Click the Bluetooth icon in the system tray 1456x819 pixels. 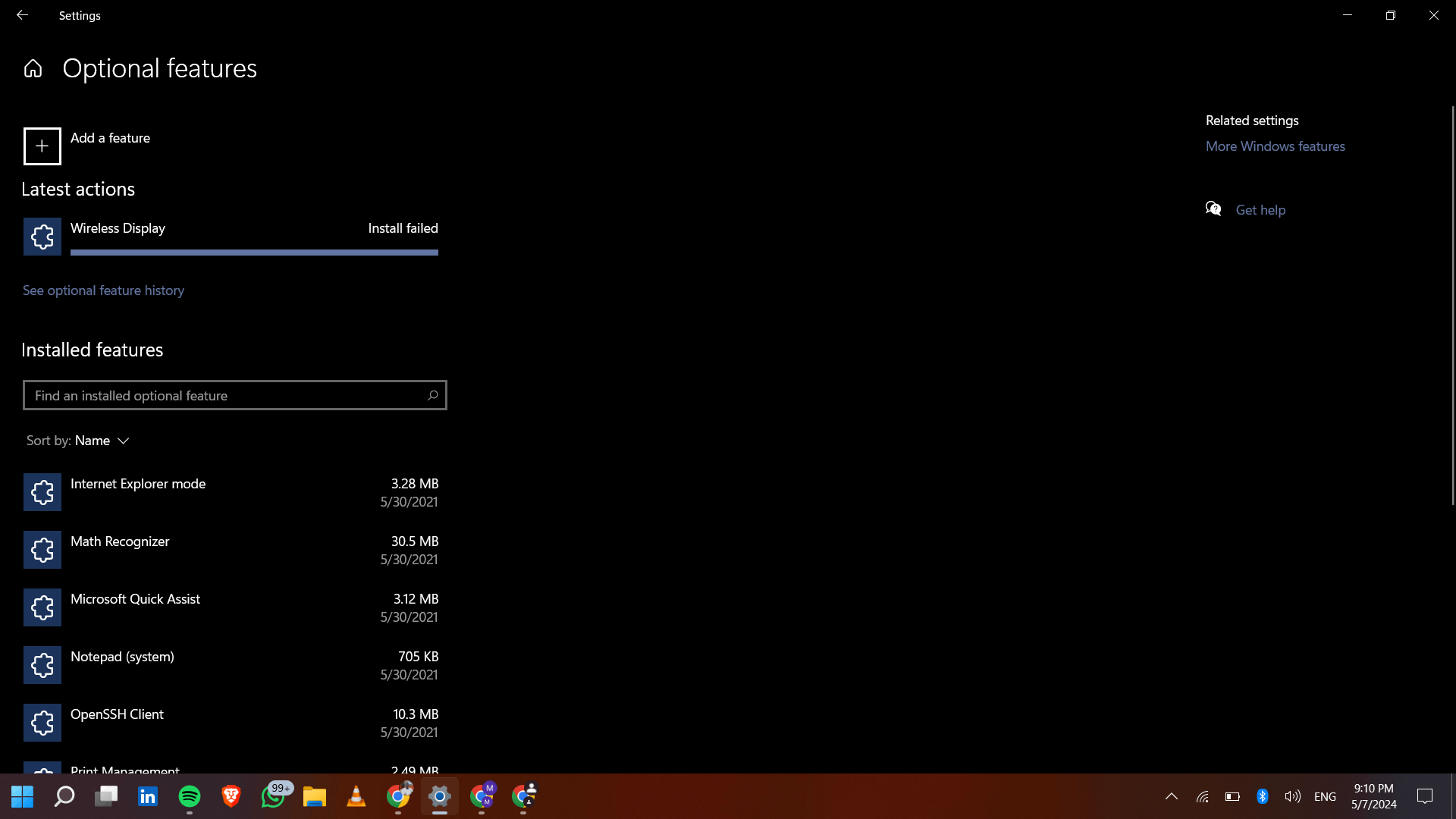pyautogui.click(x=1262, y=796)
